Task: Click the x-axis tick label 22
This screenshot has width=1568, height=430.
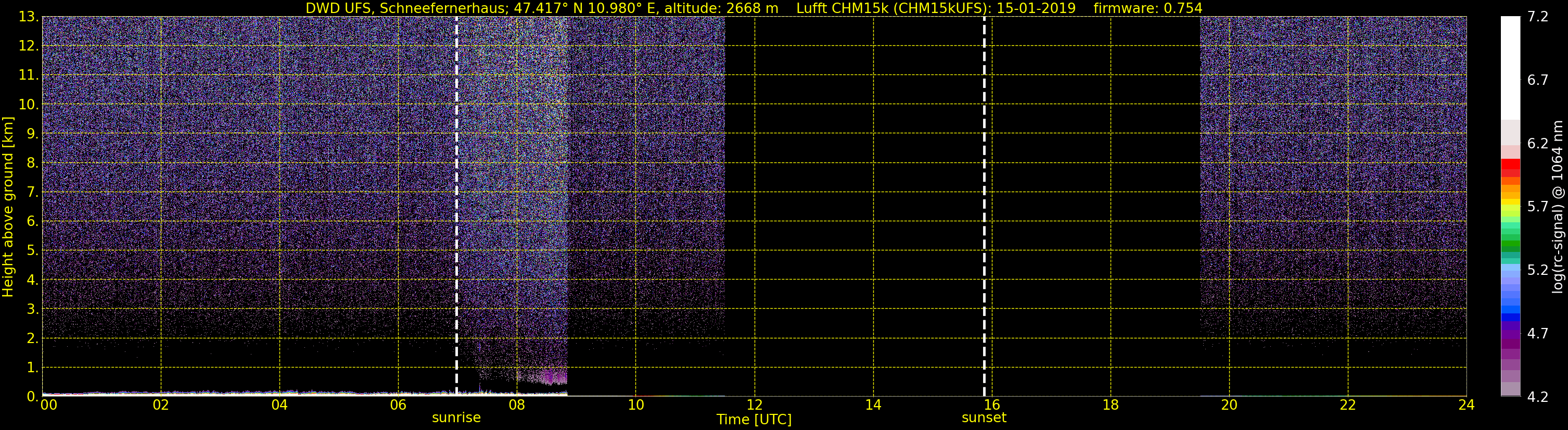Action: pyautogui.click(x=1348, y=404)
